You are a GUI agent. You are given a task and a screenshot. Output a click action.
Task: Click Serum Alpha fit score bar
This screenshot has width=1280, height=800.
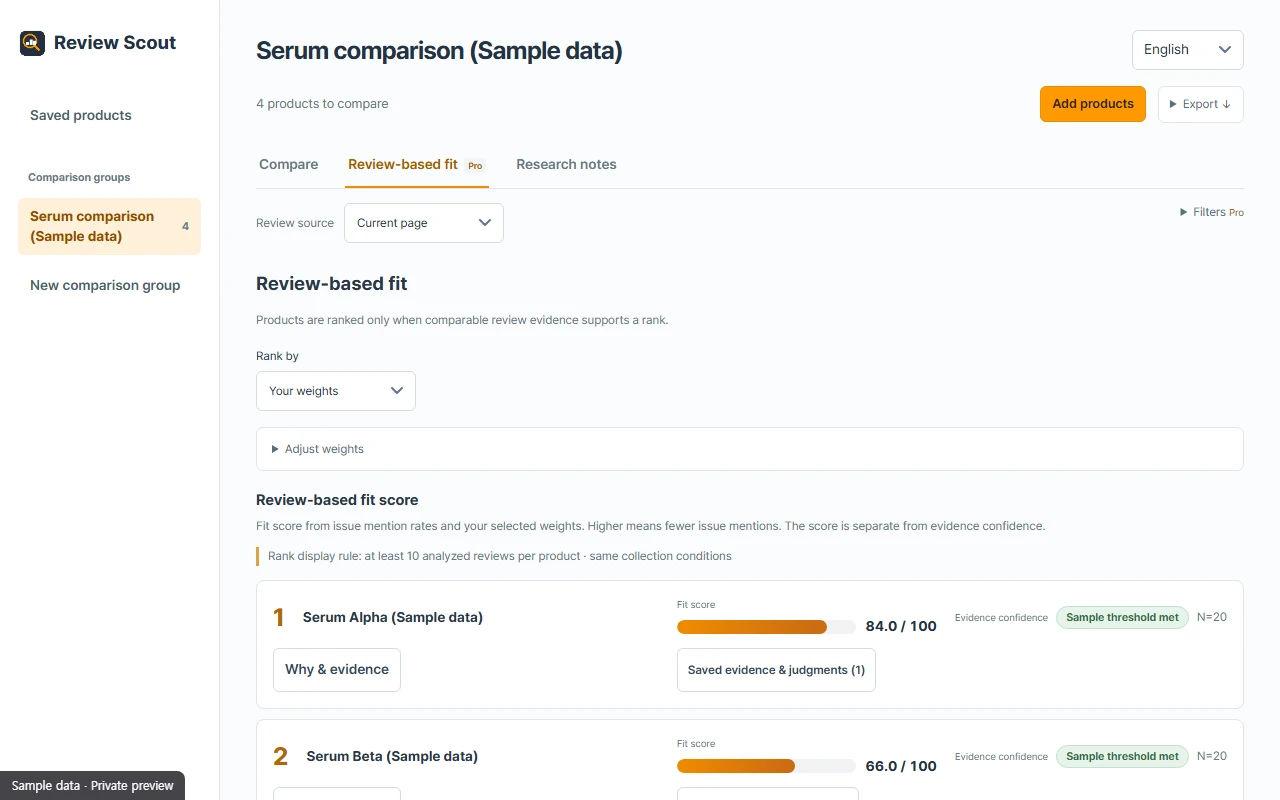pos(766,627)
